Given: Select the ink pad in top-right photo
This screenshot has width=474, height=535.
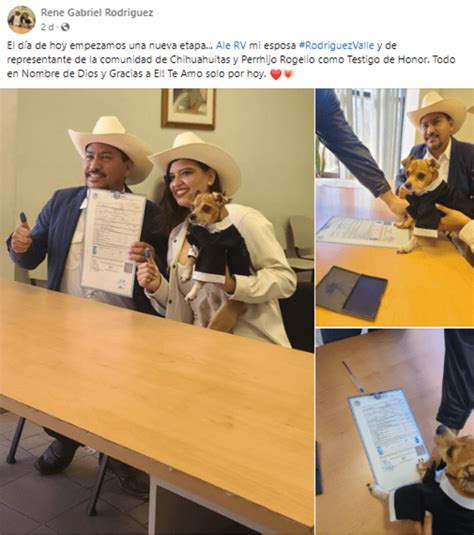Looking at the screenshot, I should coord(352,293).
